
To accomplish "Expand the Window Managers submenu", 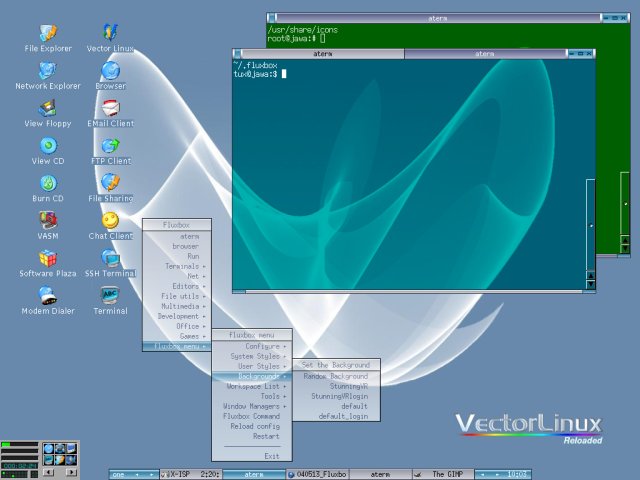I will [252, 406].
